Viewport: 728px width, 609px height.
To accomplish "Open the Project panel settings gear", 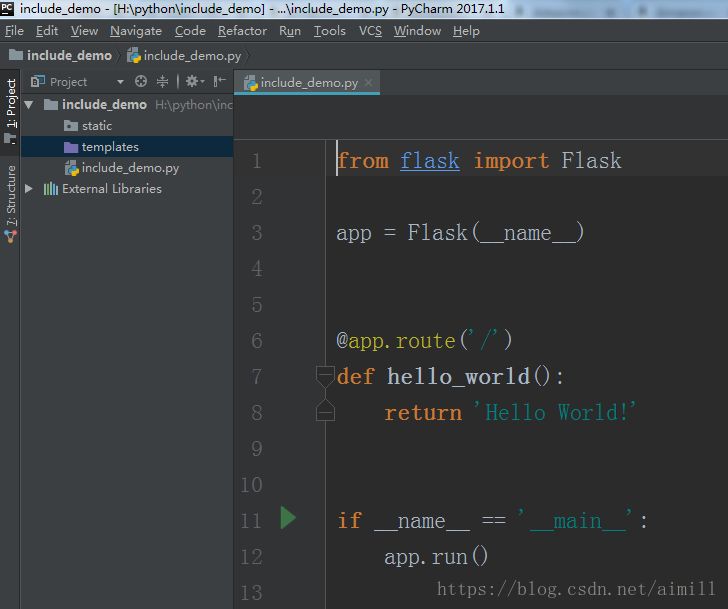I will point(191,82).
